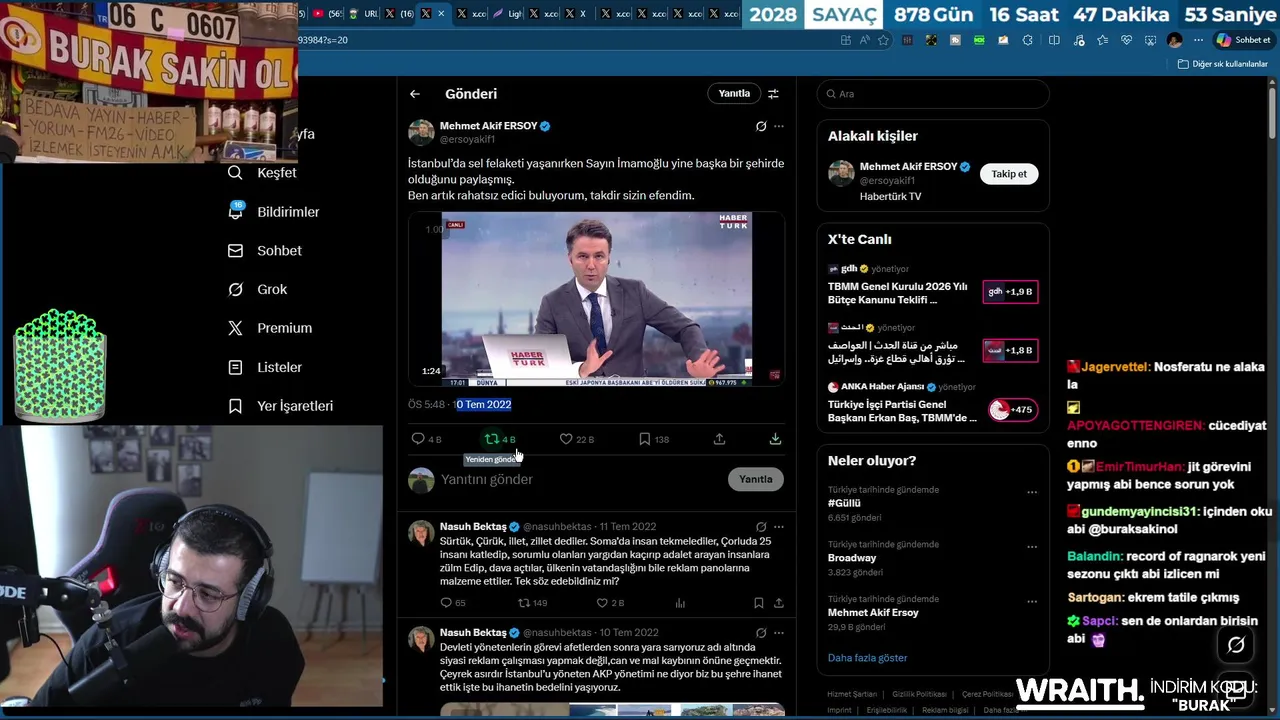Open Bildirimler in the sidebar
This screenshot has width=1280, height=720.
[x=274, y=212]
